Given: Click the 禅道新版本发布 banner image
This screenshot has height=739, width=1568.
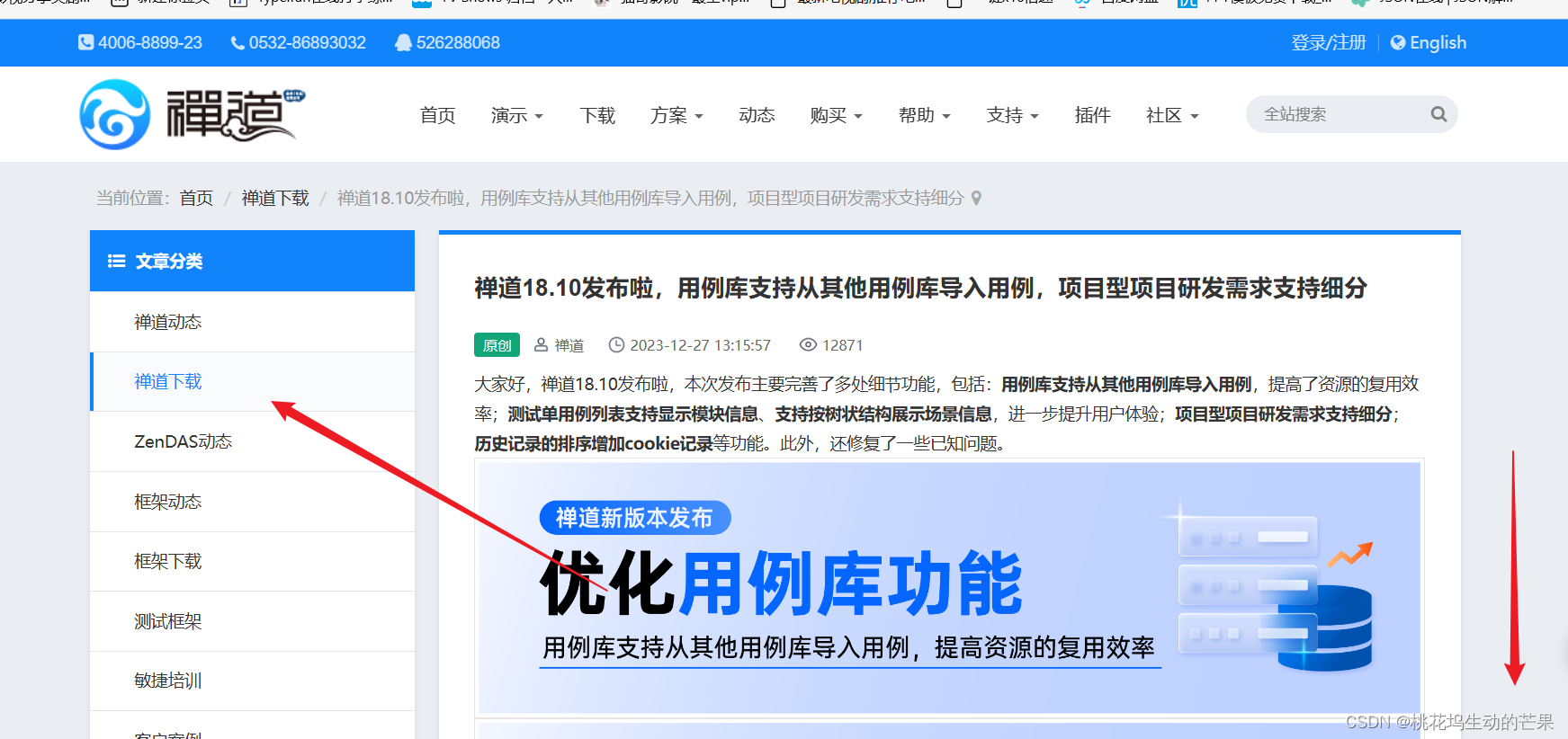Looking at the screenshot, I should (x=949, y=588).
